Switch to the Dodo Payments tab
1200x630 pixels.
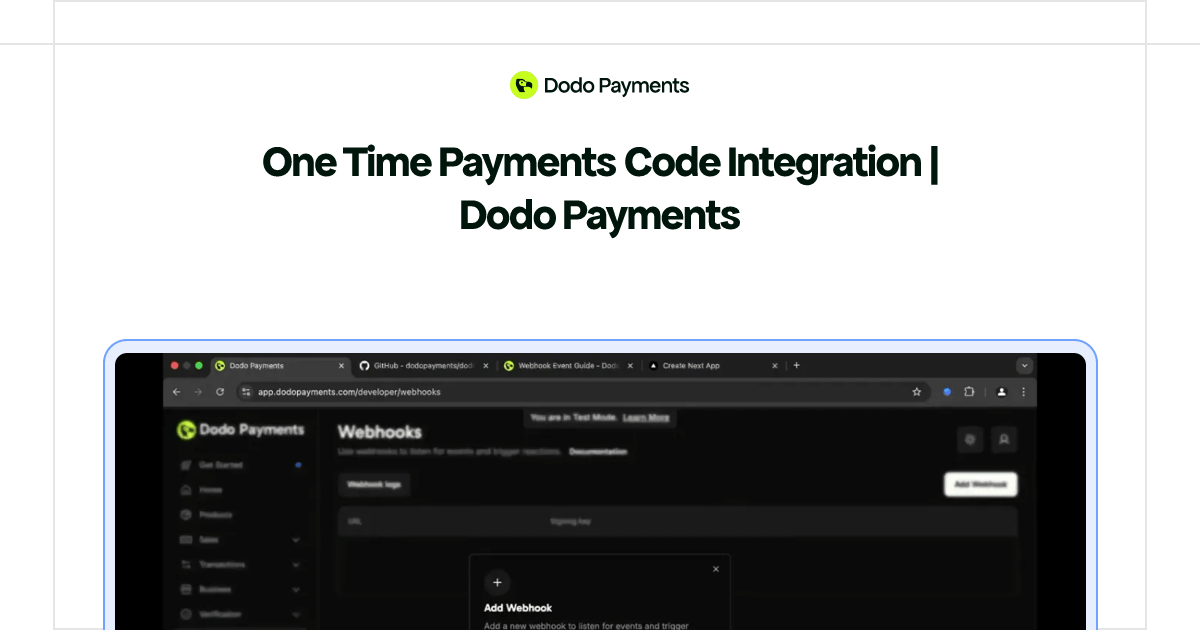pyautogui.click(x=280, y=366)
